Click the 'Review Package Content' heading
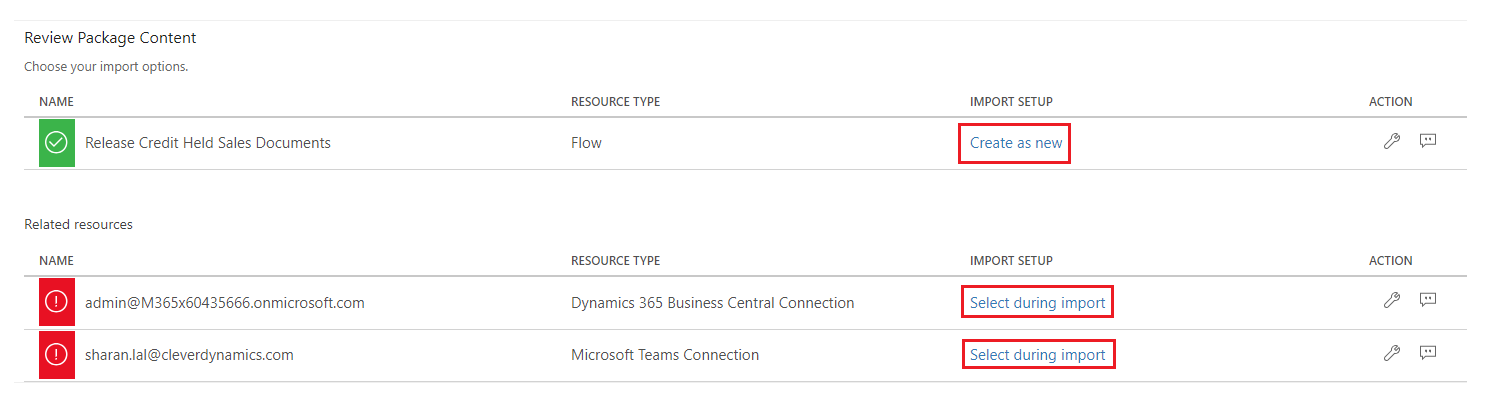 (x=110, y=38)
